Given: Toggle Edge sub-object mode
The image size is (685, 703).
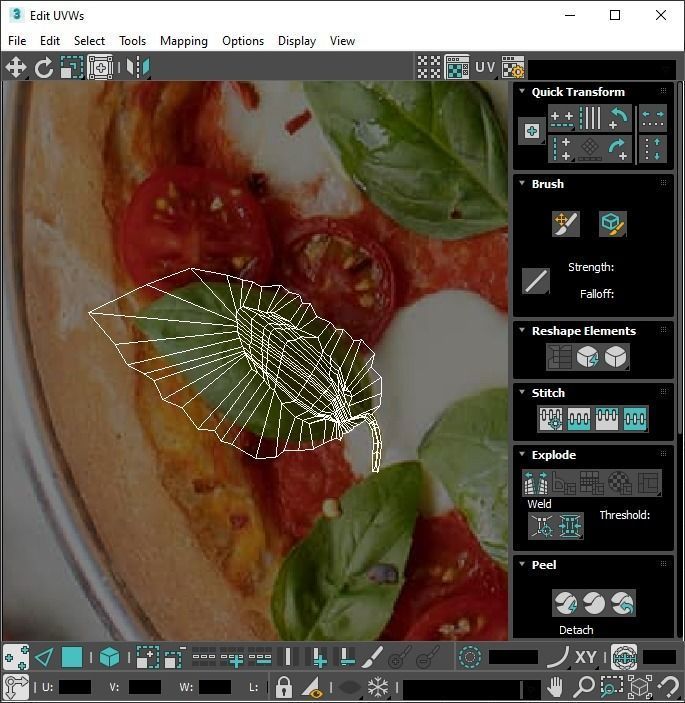Looking at the screenshot, I should [44, 658].
